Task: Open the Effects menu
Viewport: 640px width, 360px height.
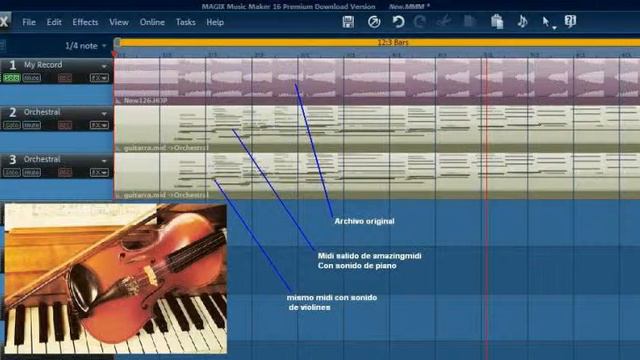Action: (85, 22)
